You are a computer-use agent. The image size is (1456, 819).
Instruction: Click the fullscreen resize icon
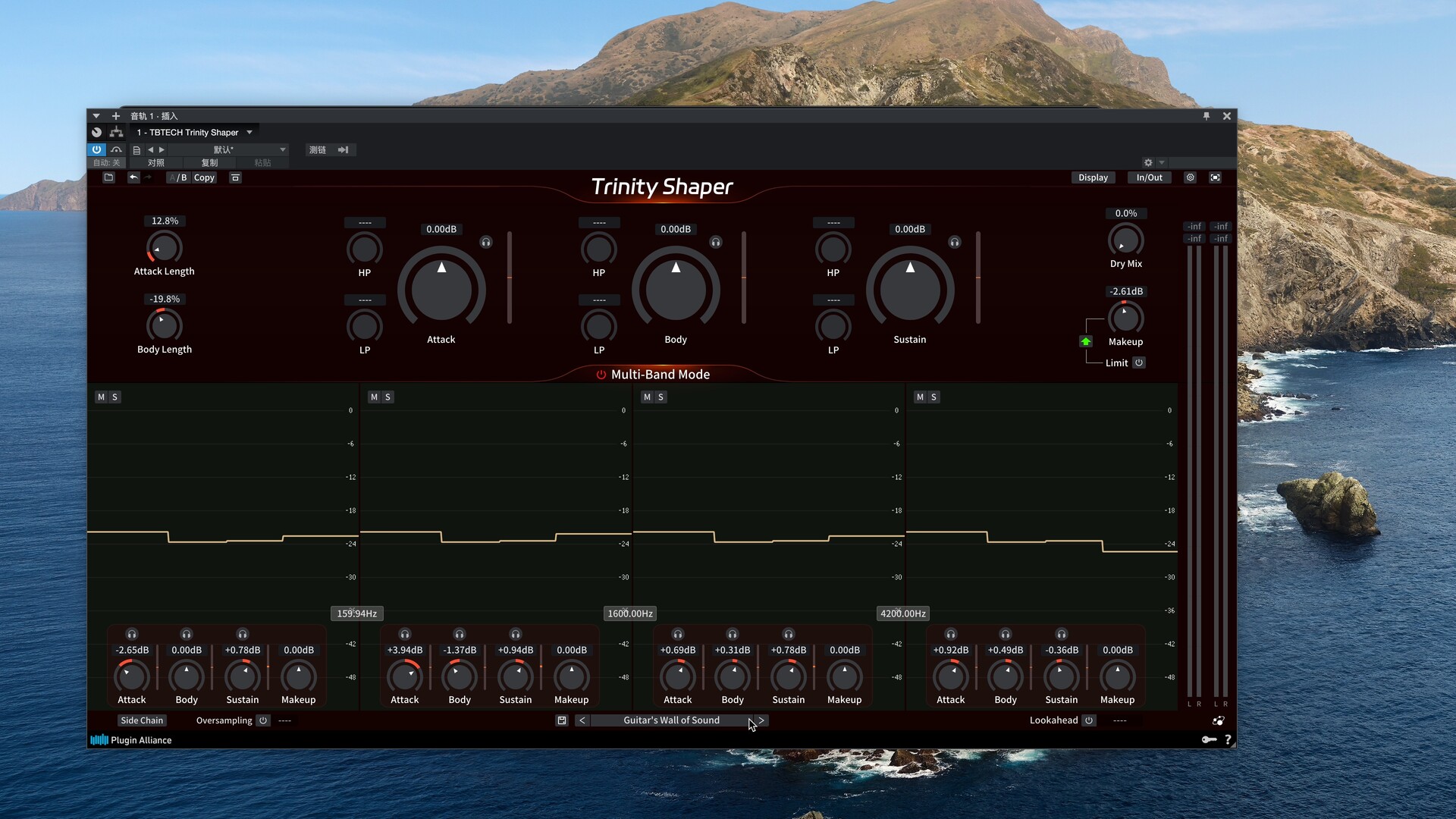coord(1215,177)
